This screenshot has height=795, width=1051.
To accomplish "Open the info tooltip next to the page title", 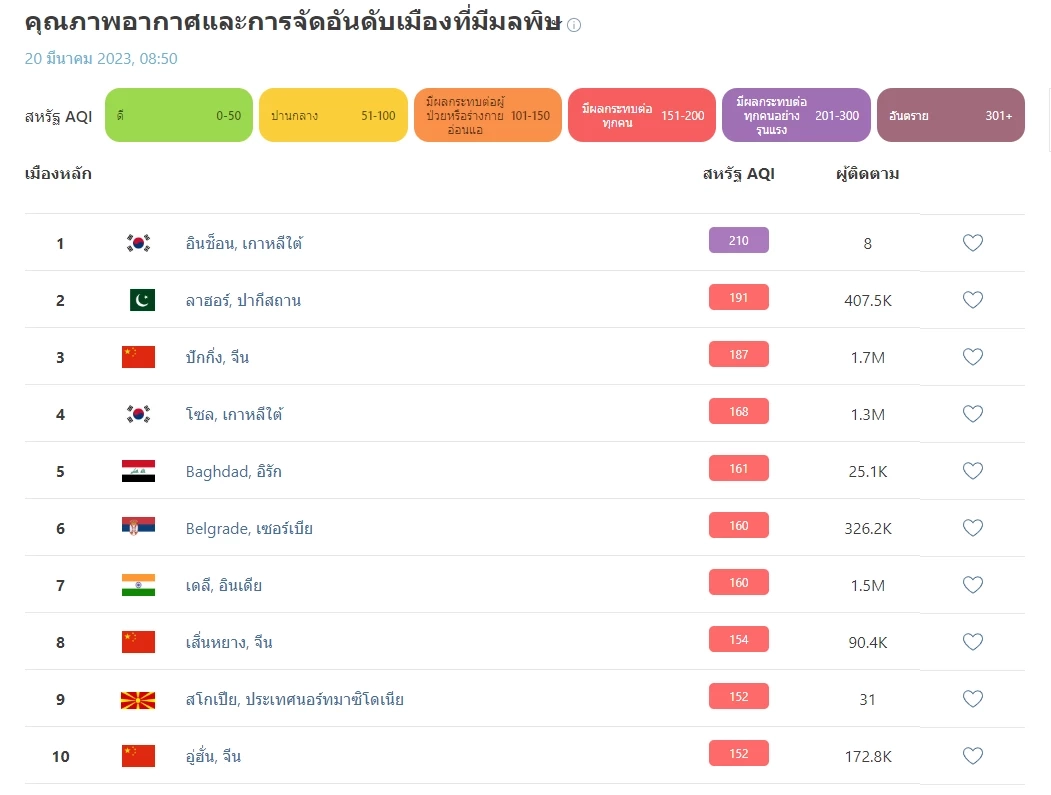I will pos(573,25).
